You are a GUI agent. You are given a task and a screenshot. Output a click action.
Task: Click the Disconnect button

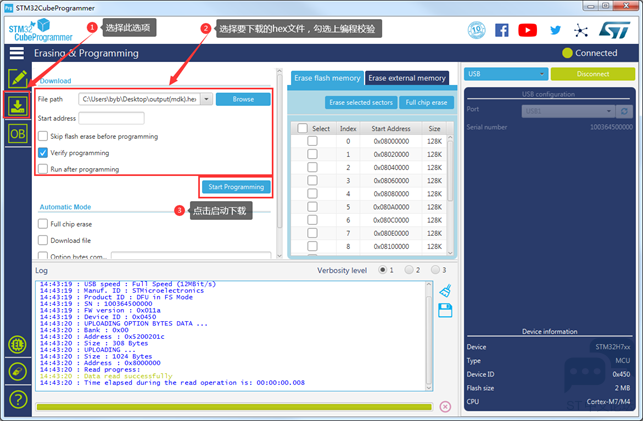click(593, 74)
